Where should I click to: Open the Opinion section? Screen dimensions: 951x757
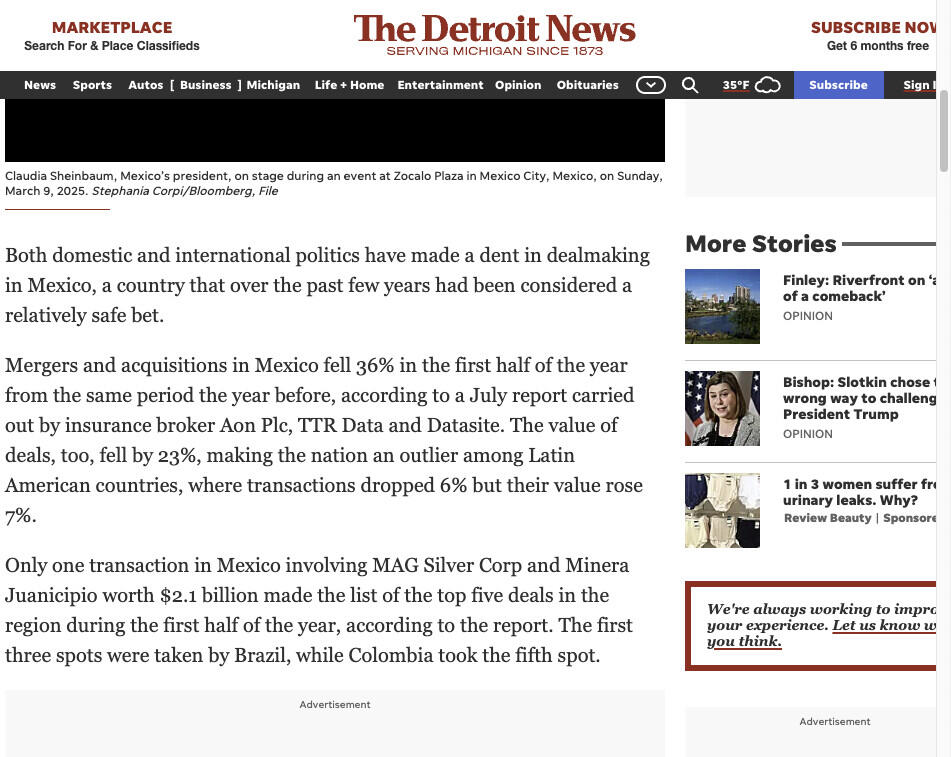point(518,85)
